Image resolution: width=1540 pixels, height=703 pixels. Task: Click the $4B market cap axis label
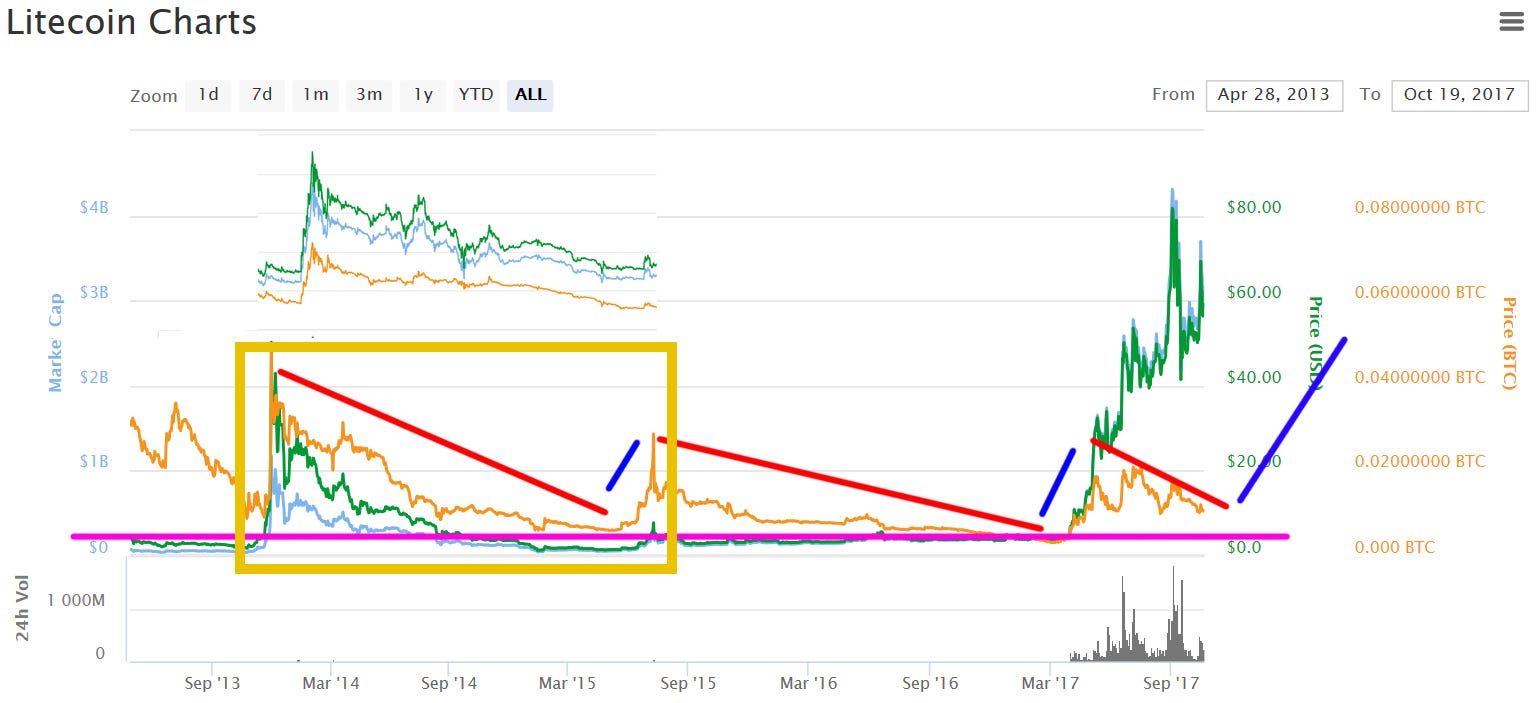pyautogui.click(x=95, y=208)
